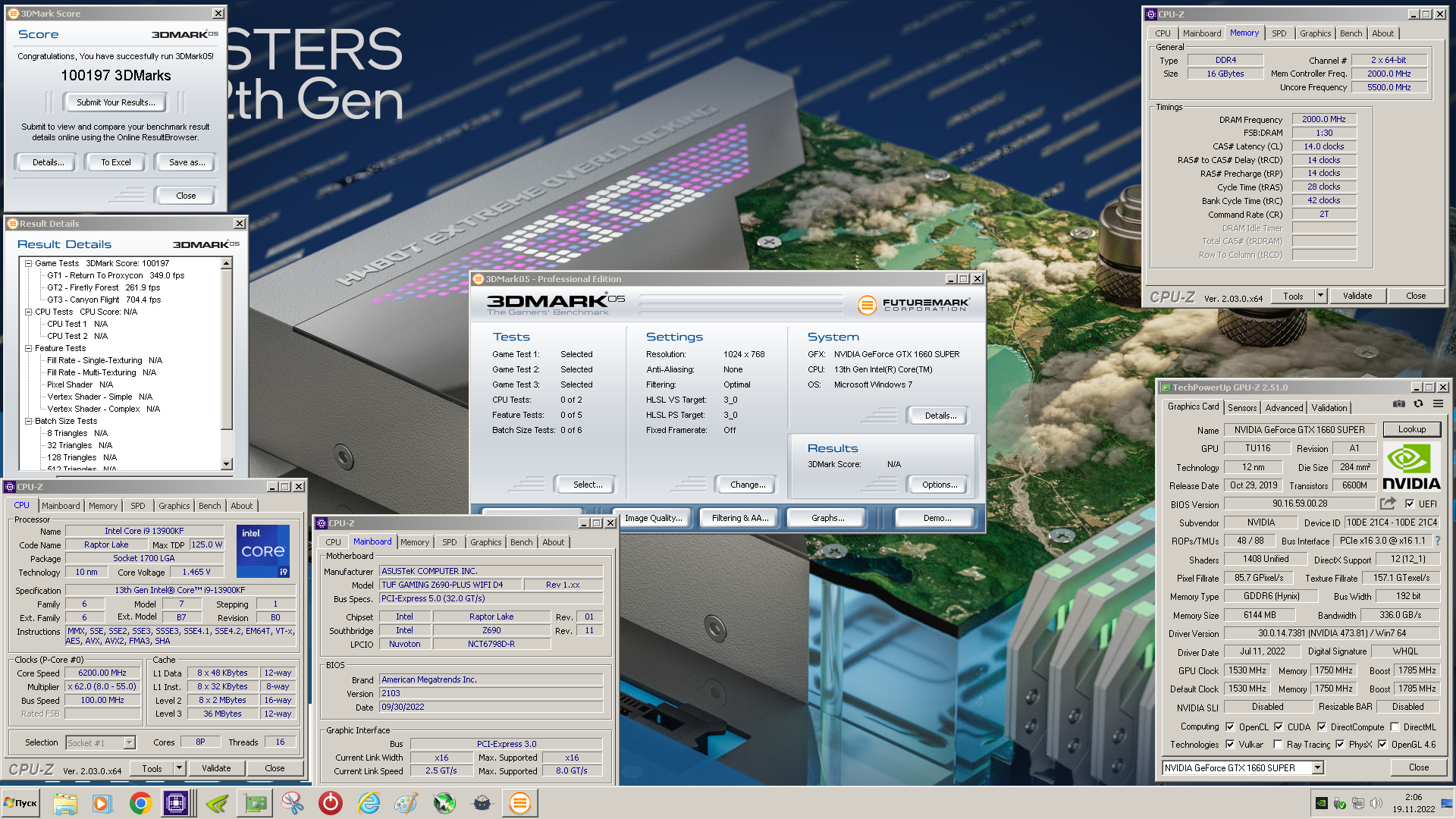Screen dimensions: 1456x819
Task: Click Result Details scrollbar down arrow
Action: (x=226, y=464)
